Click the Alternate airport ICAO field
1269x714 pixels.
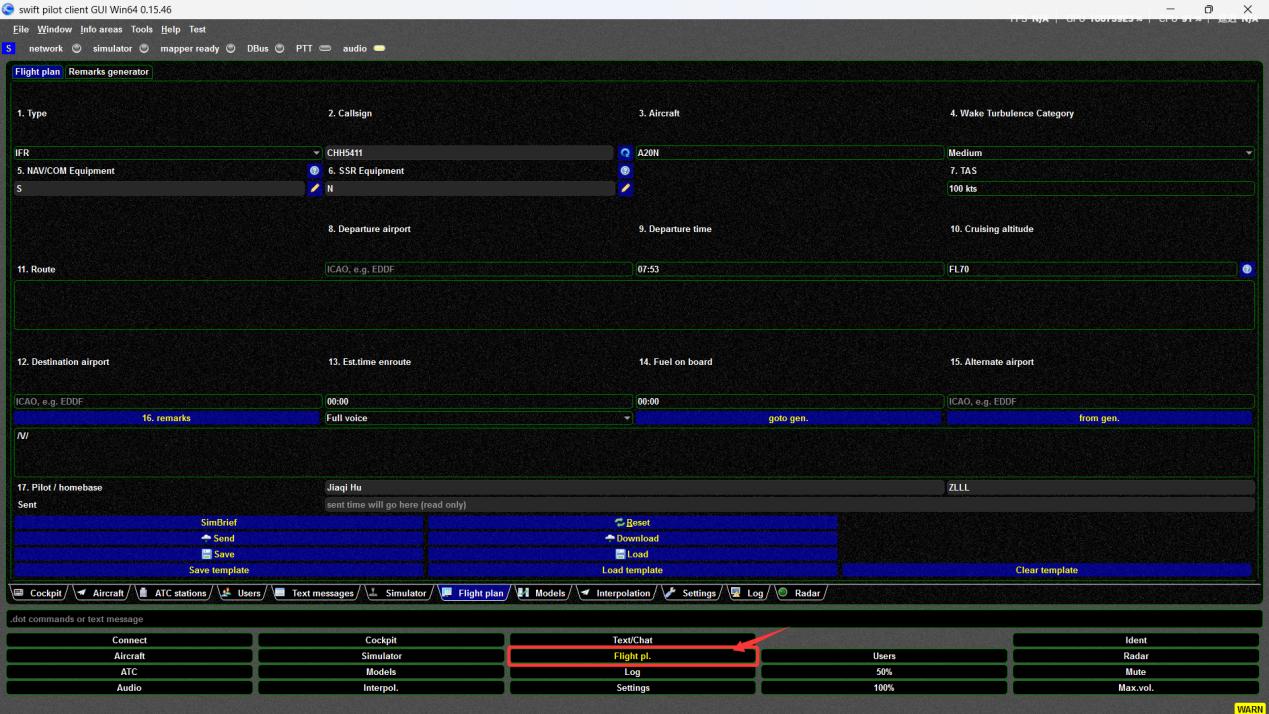(x=1100, y=401)
